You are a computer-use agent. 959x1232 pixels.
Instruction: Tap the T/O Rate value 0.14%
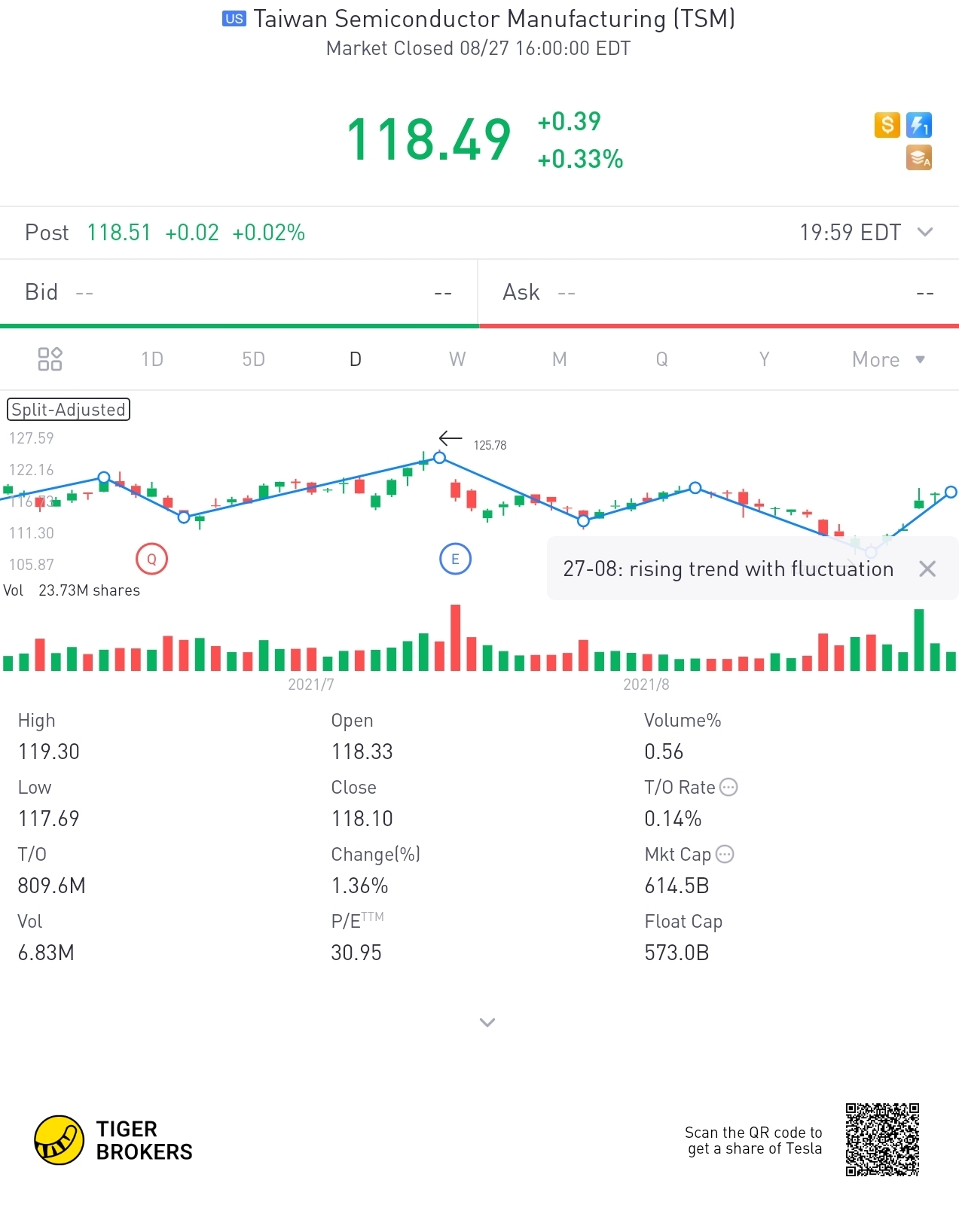tap(673, 819)
